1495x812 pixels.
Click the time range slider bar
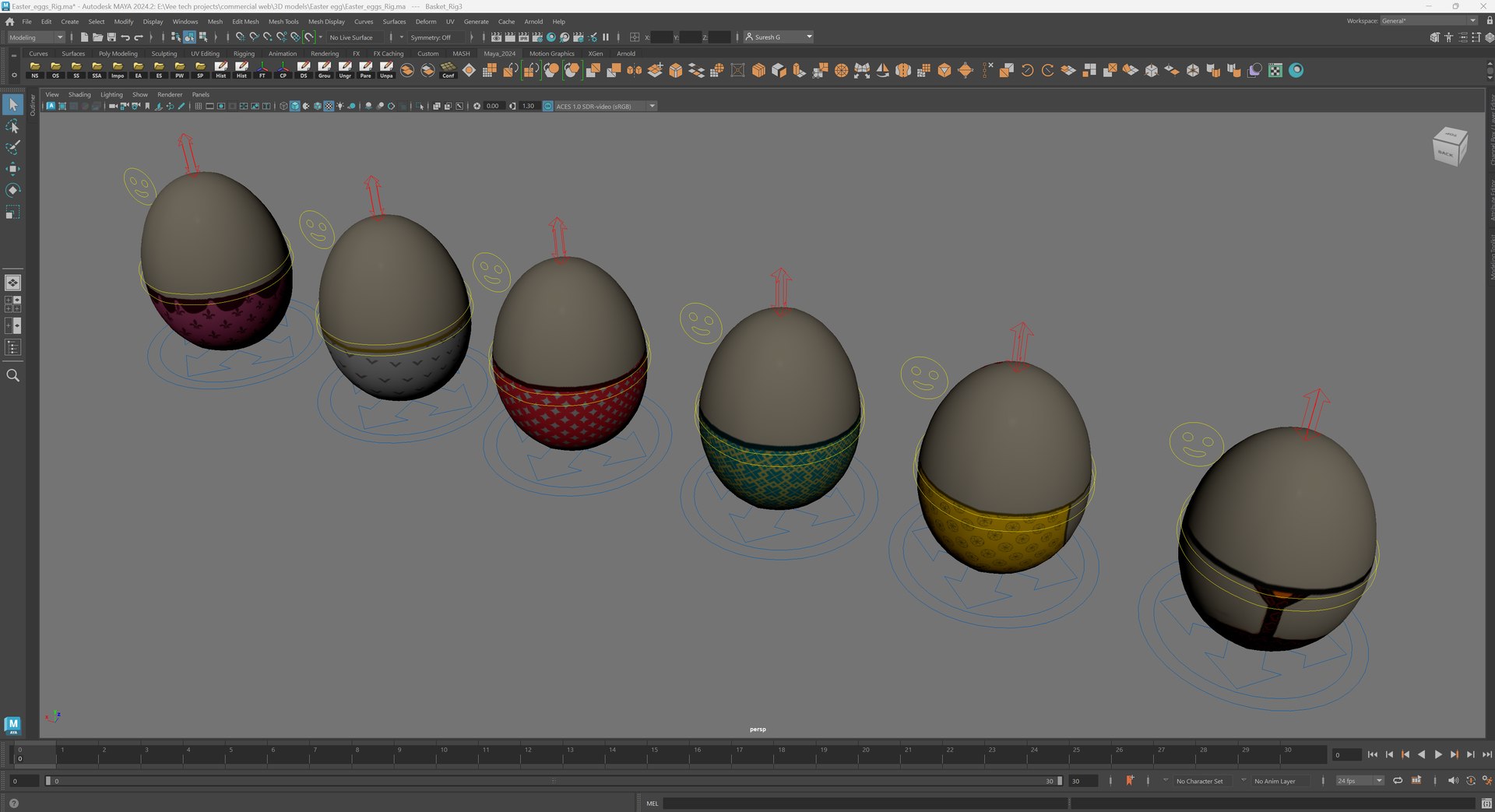pyautogui.click(x=553, y=781)
